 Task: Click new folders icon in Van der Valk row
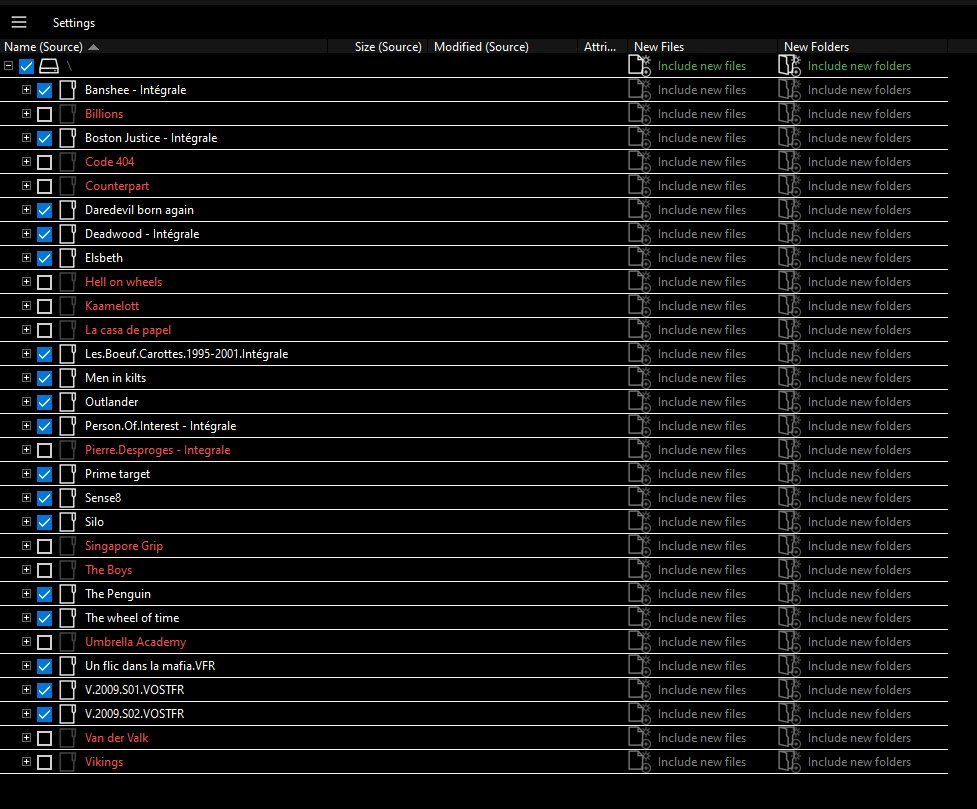(x=789, y=737)
